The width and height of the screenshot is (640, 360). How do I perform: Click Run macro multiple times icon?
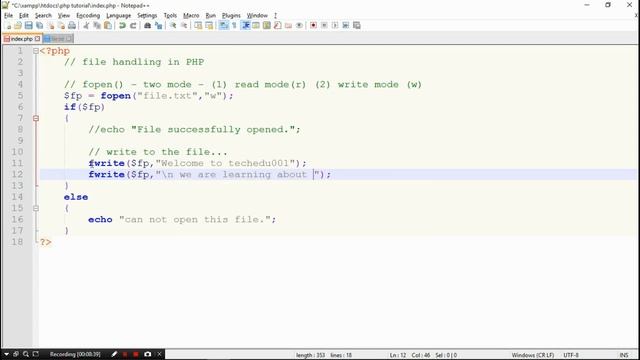pos(346,26)
